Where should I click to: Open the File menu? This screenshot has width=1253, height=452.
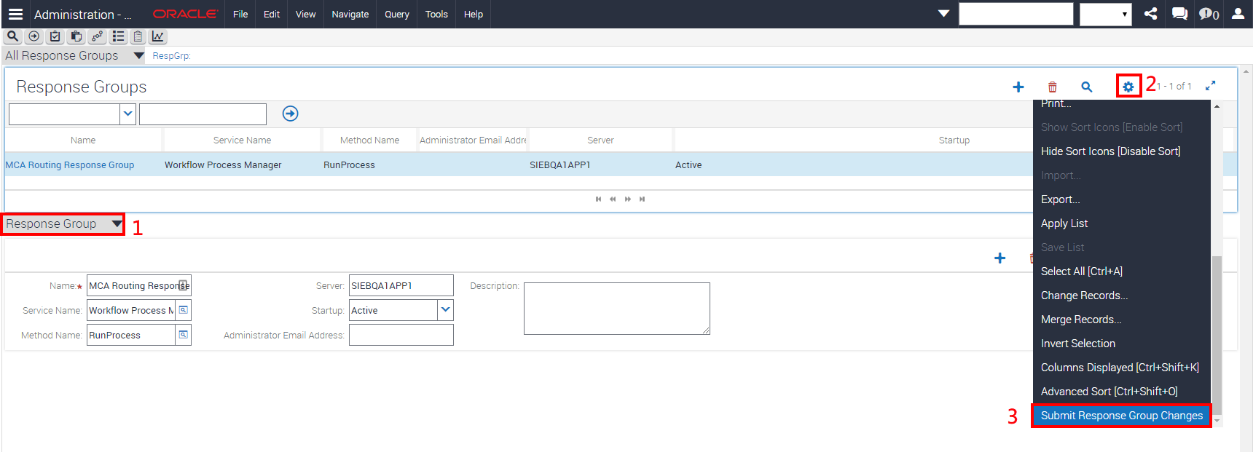[240, 14]
